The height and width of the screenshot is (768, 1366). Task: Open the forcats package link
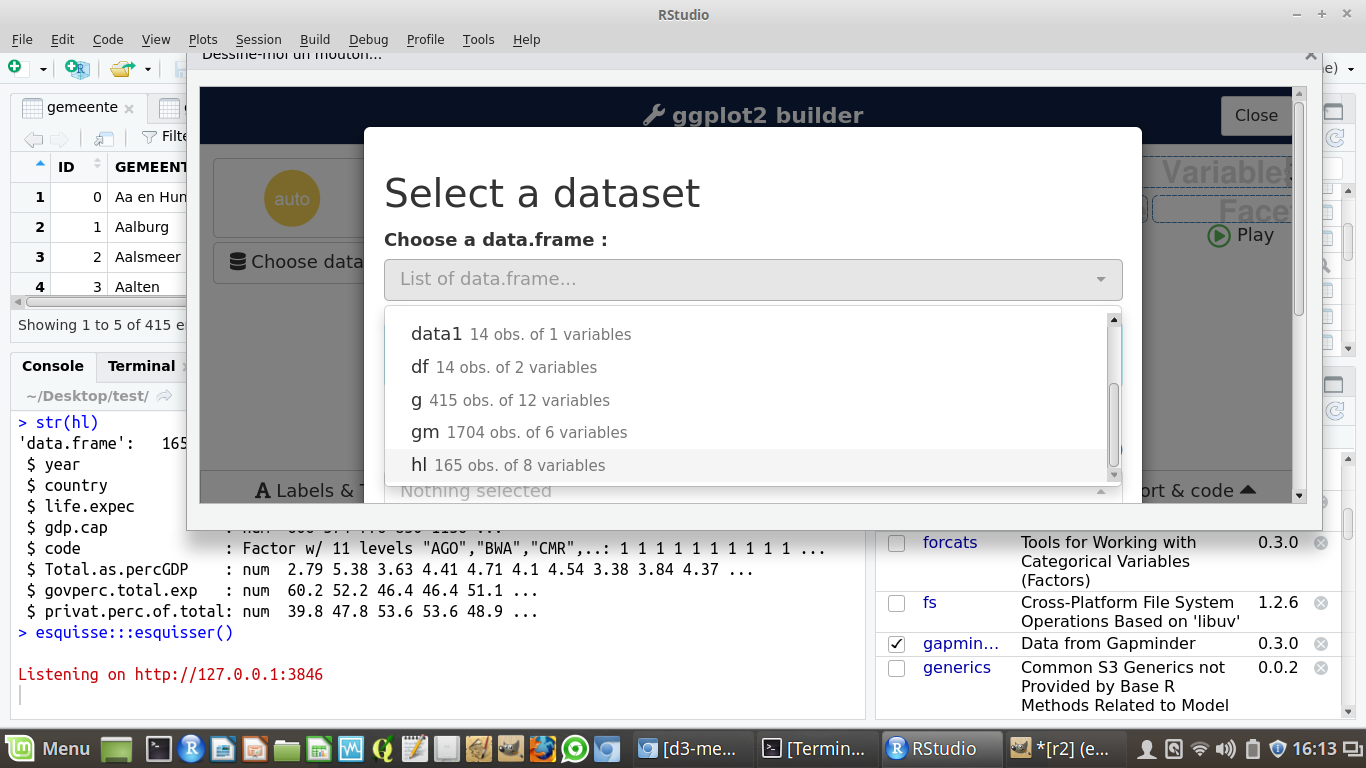tap(950, 542)
